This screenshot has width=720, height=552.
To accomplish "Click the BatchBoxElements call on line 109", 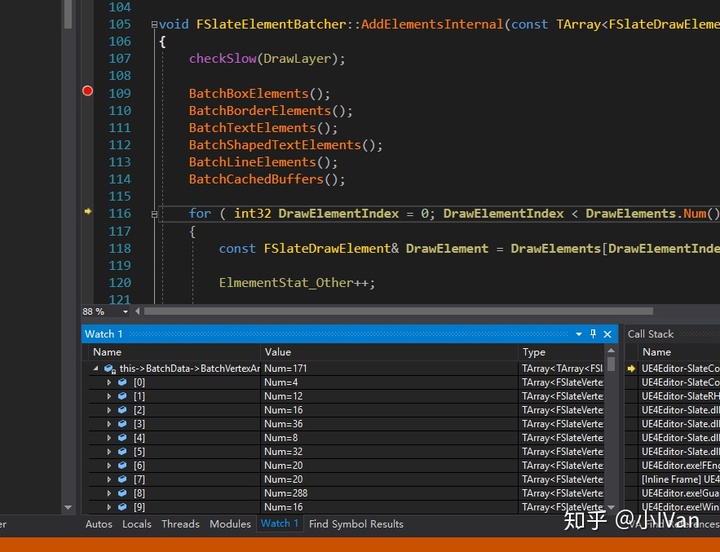I will 248,94.
